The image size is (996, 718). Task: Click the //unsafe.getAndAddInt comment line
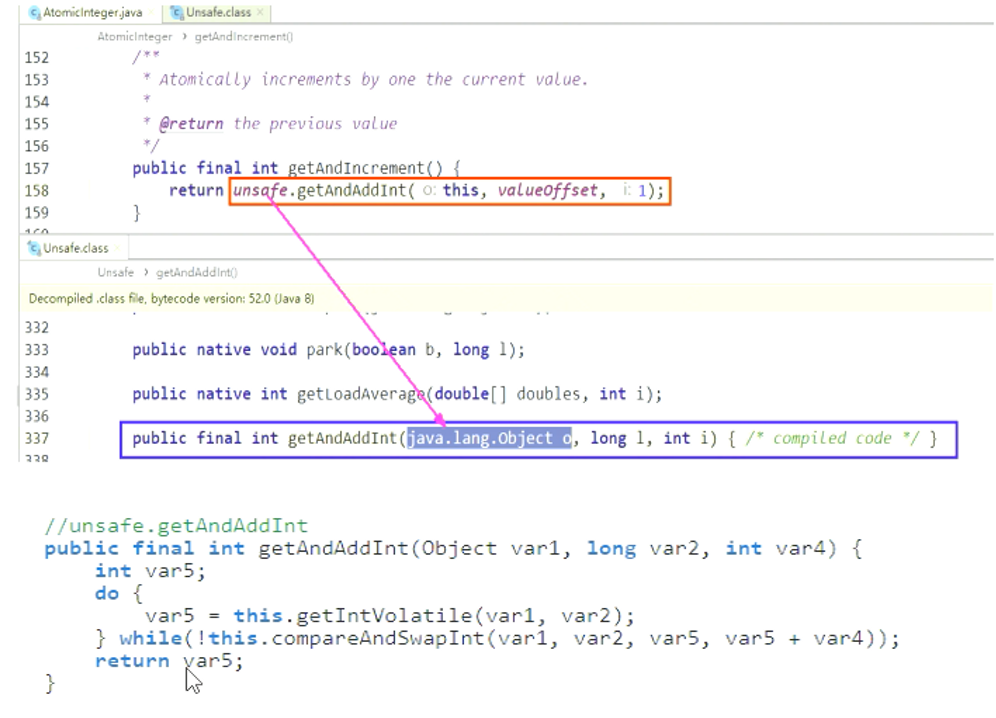pyautogui.click(x=176, y=525)
